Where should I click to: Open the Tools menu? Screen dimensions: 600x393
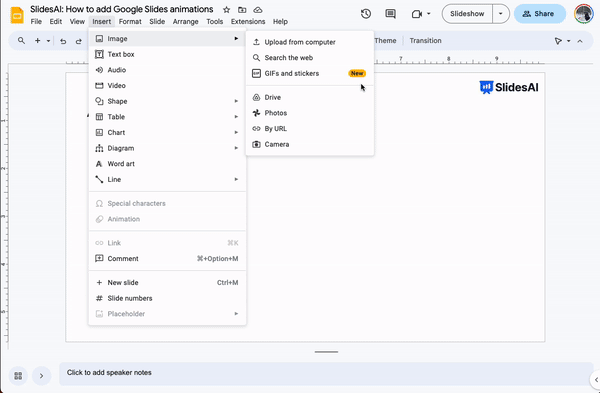click(215, 22)
